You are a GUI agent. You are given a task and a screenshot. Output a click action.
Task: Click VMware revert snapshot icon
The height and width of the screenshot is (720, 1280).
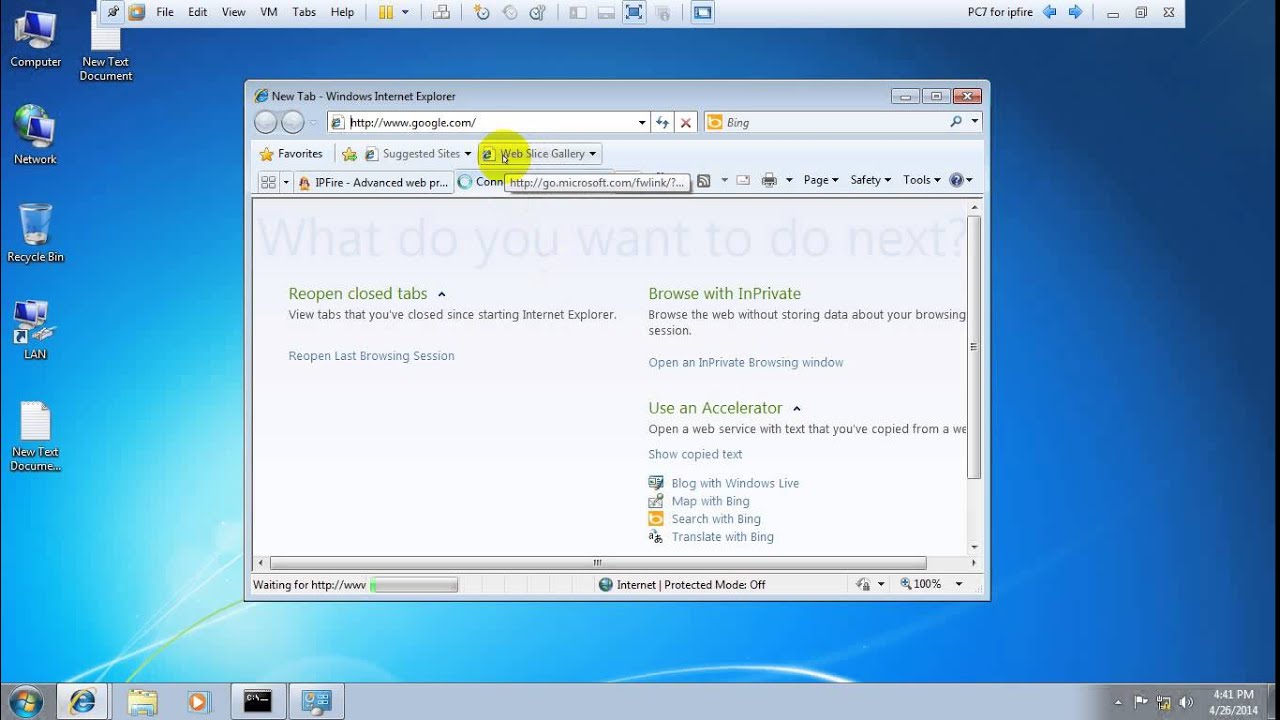pyautogui.click(x=510, y=12)
